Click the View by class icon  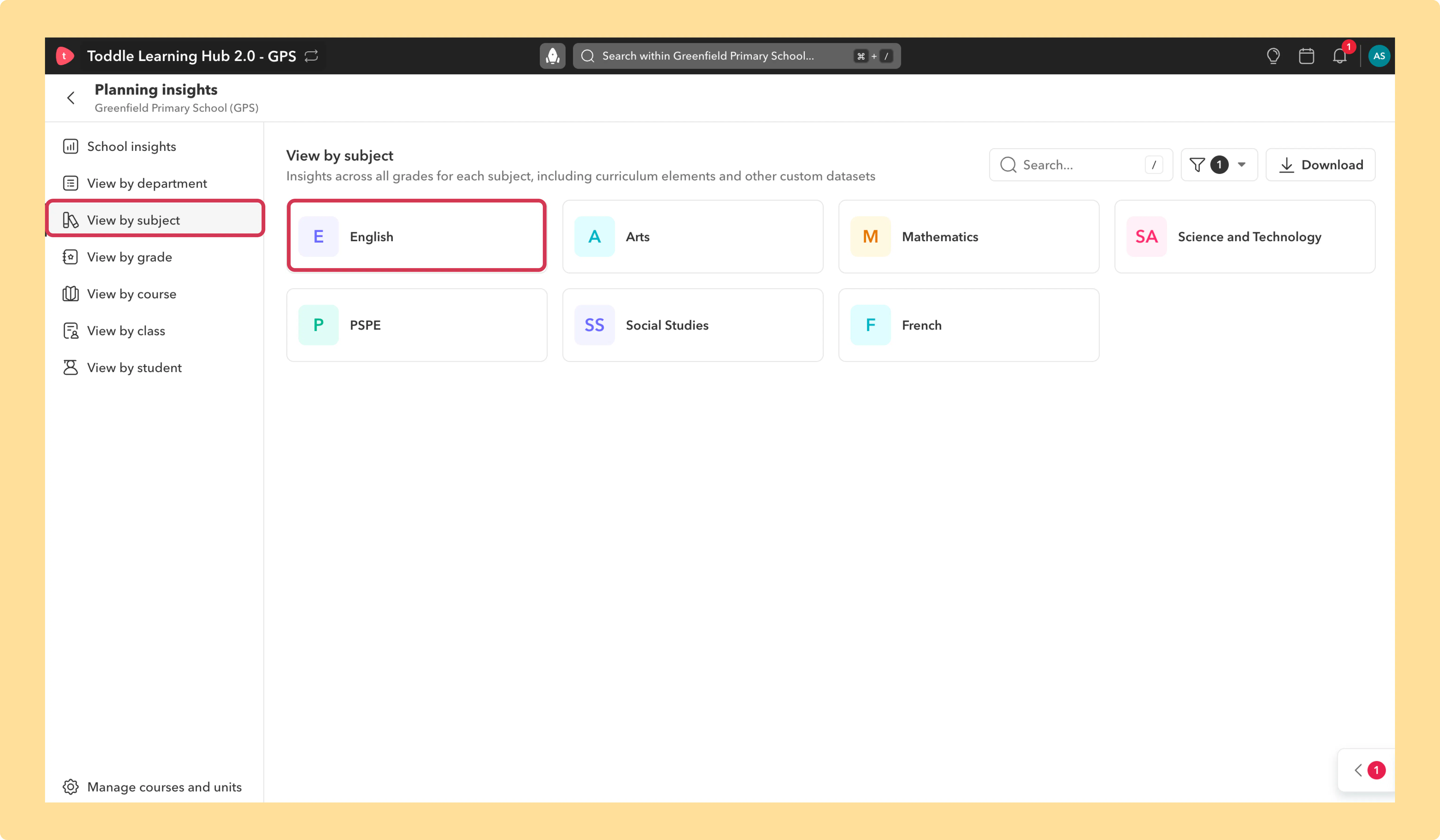point(70,331)
